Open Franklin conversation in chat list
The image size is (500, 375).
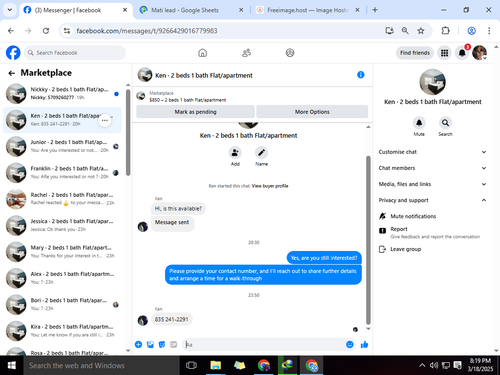[62, 173]
